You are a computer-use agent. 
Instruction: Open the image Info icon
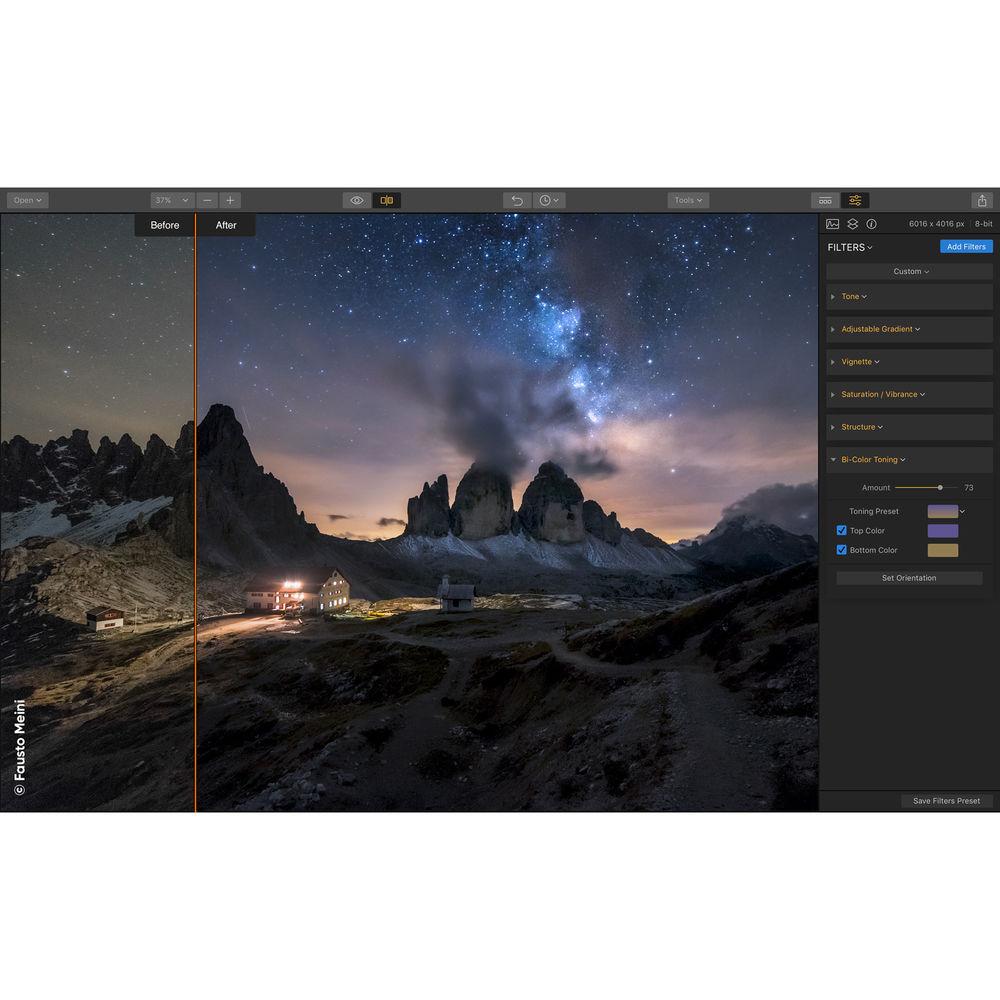click(x=873, y=224)
